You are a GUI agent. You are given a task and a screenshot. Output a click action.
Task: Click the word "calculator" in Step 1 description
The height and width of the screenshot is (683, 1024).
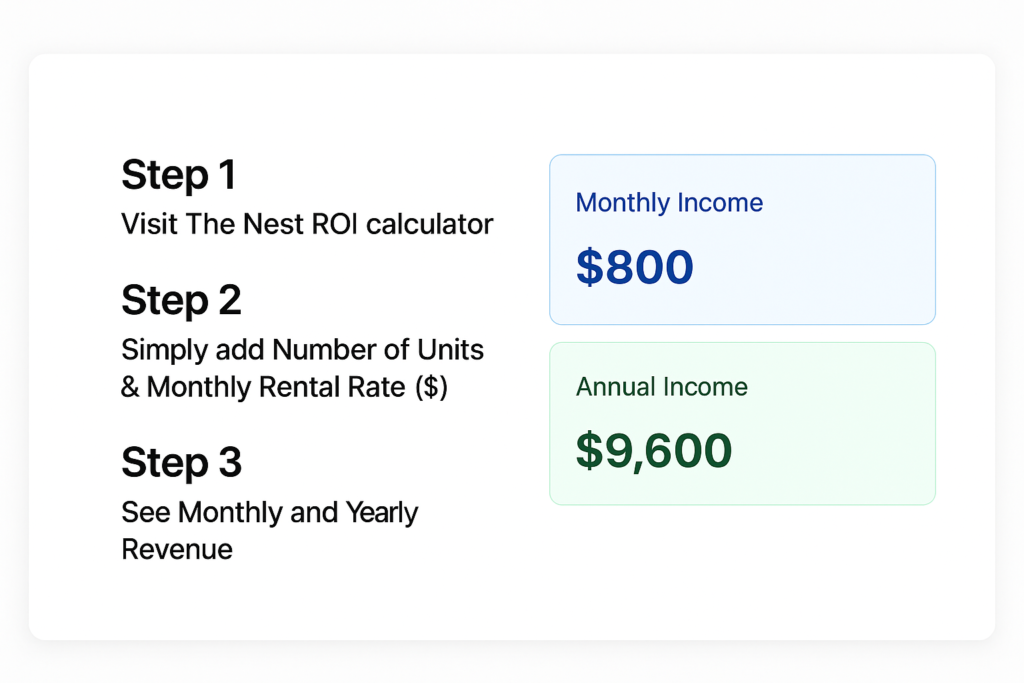(429, 223)
